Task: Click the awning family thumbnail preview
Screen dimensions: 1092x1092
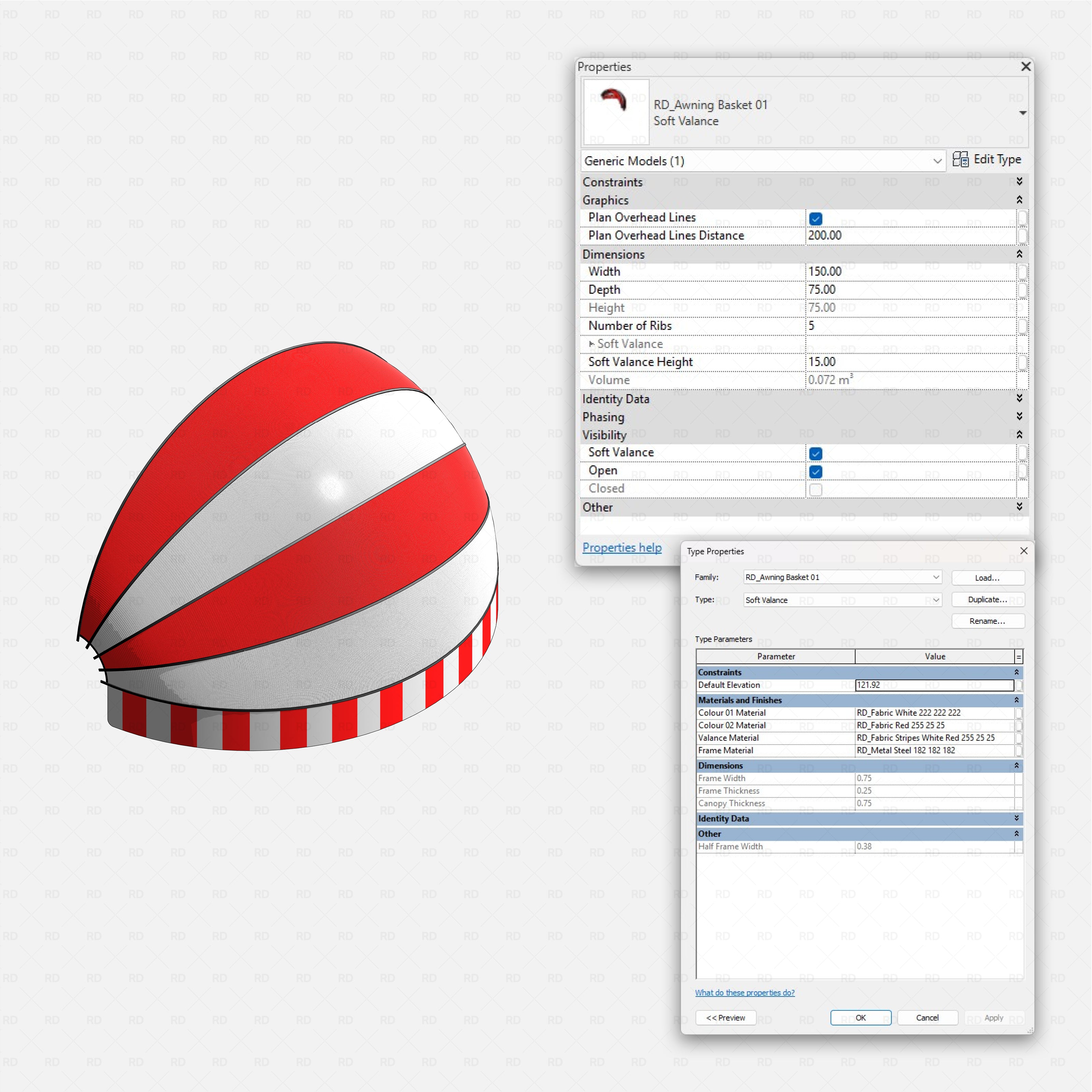Action: pyautogui.click(x=616, y=112)
